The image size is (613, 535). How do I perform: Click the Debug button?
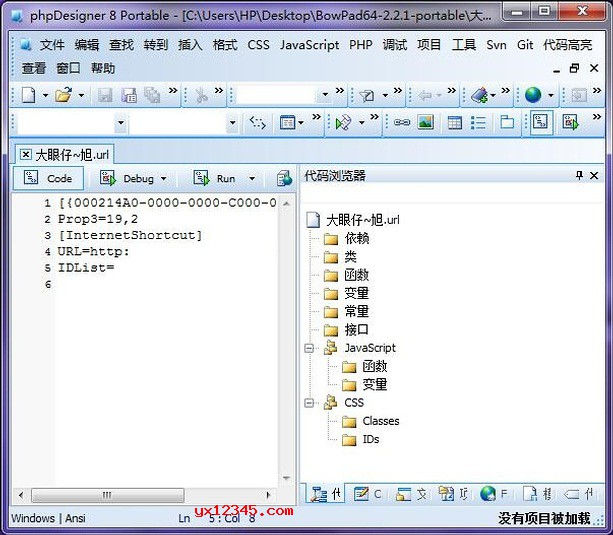coord(128,179)
